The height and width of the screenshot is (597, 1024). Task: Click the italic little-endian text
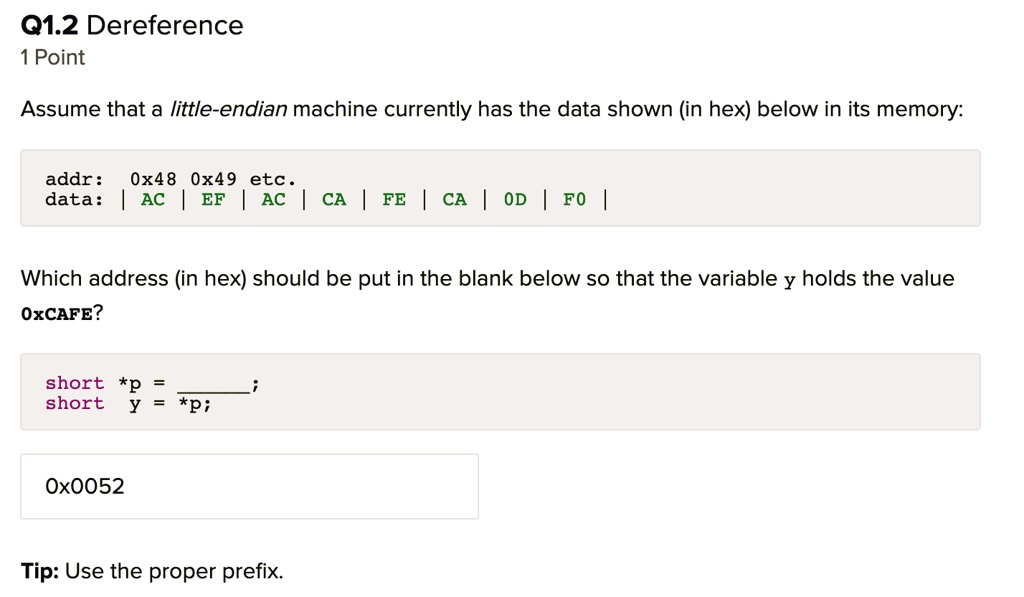click(229, 109)
